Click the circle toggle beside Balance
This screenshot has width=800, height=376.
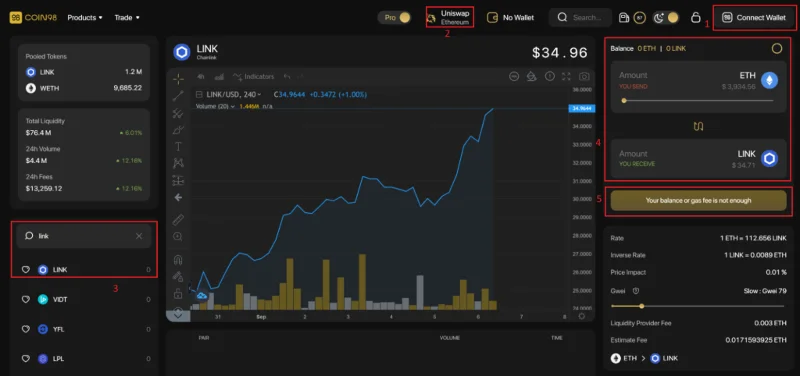pyautogui.click(x=777, y=48)
